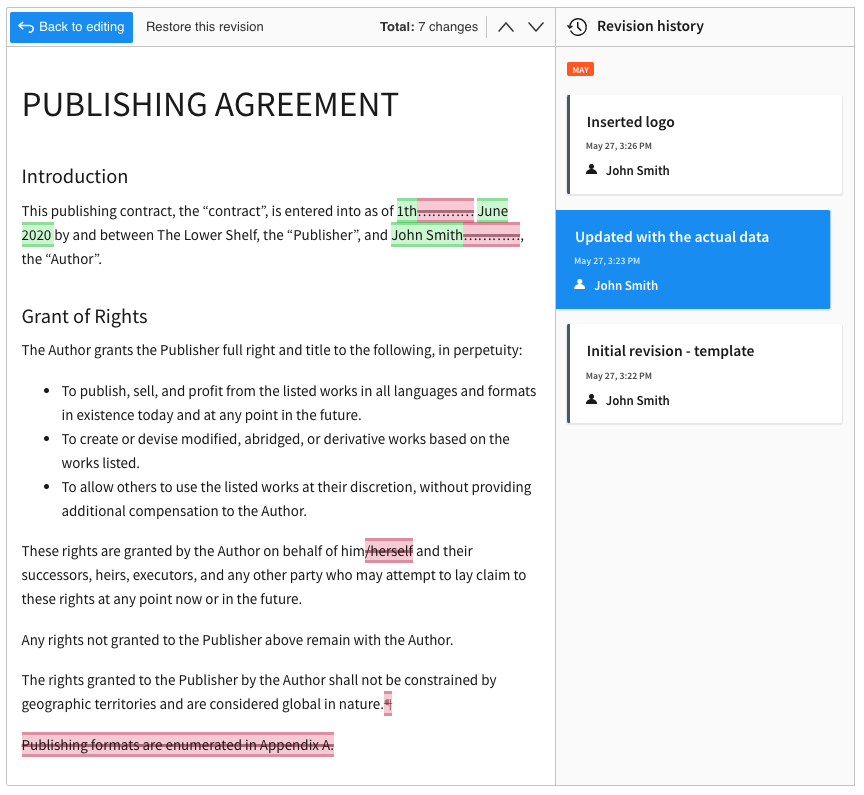Jump to next change using down arrow
This screenshot has height=795, width=864.
(536, 27)
